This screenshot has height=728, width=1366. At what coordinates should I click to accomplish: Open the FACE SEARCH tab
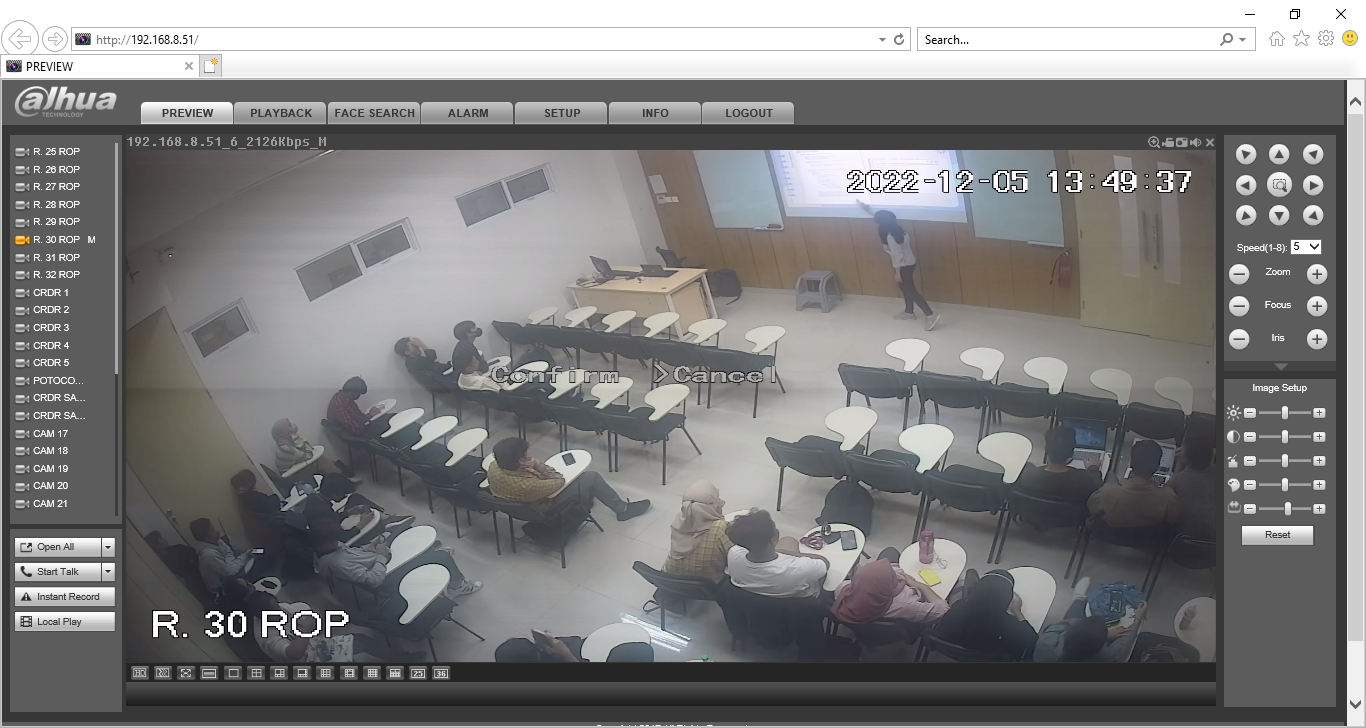click(x=374, y=113)
